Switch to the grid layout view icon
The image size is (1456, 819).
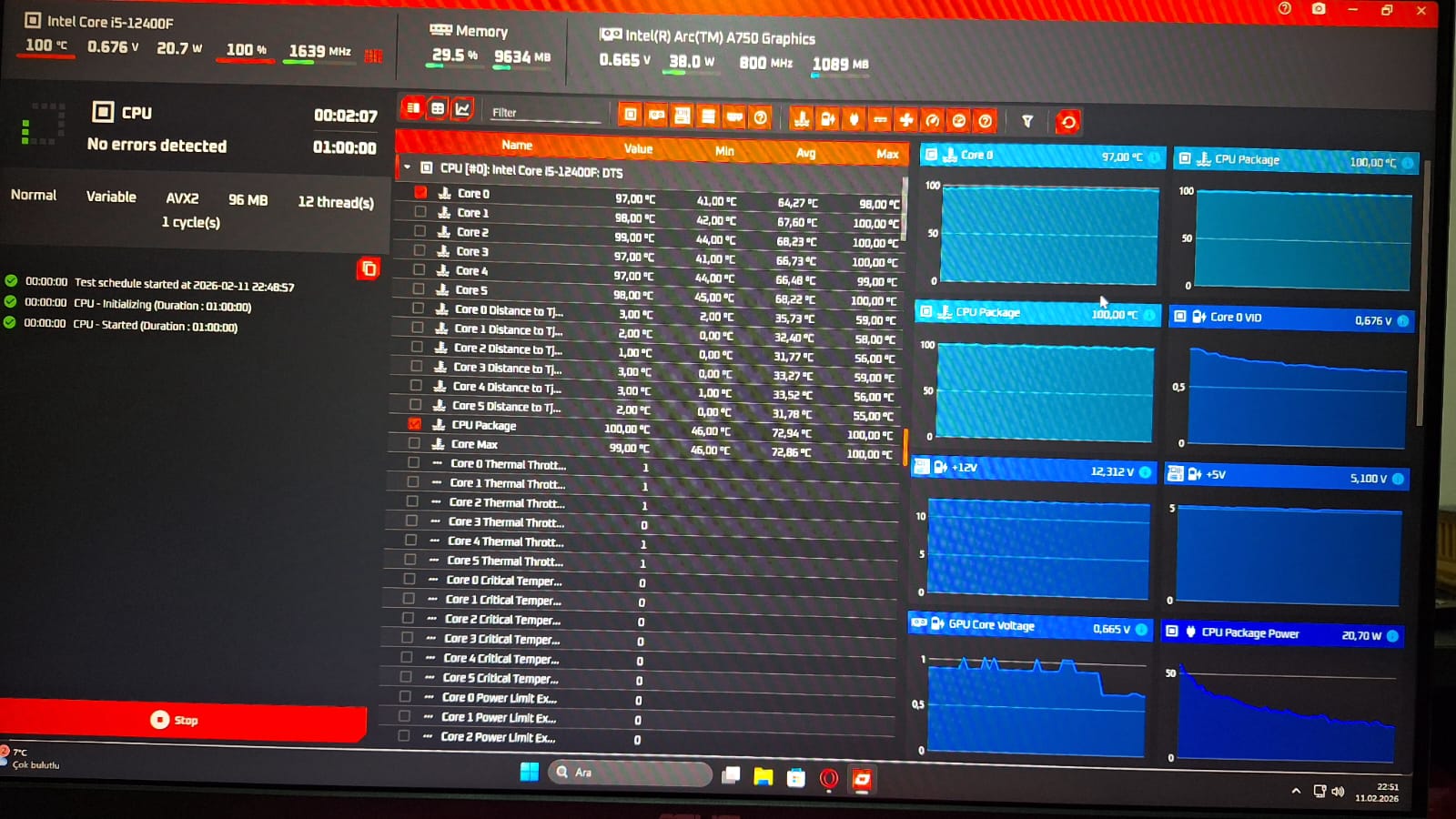pos(438,109)
